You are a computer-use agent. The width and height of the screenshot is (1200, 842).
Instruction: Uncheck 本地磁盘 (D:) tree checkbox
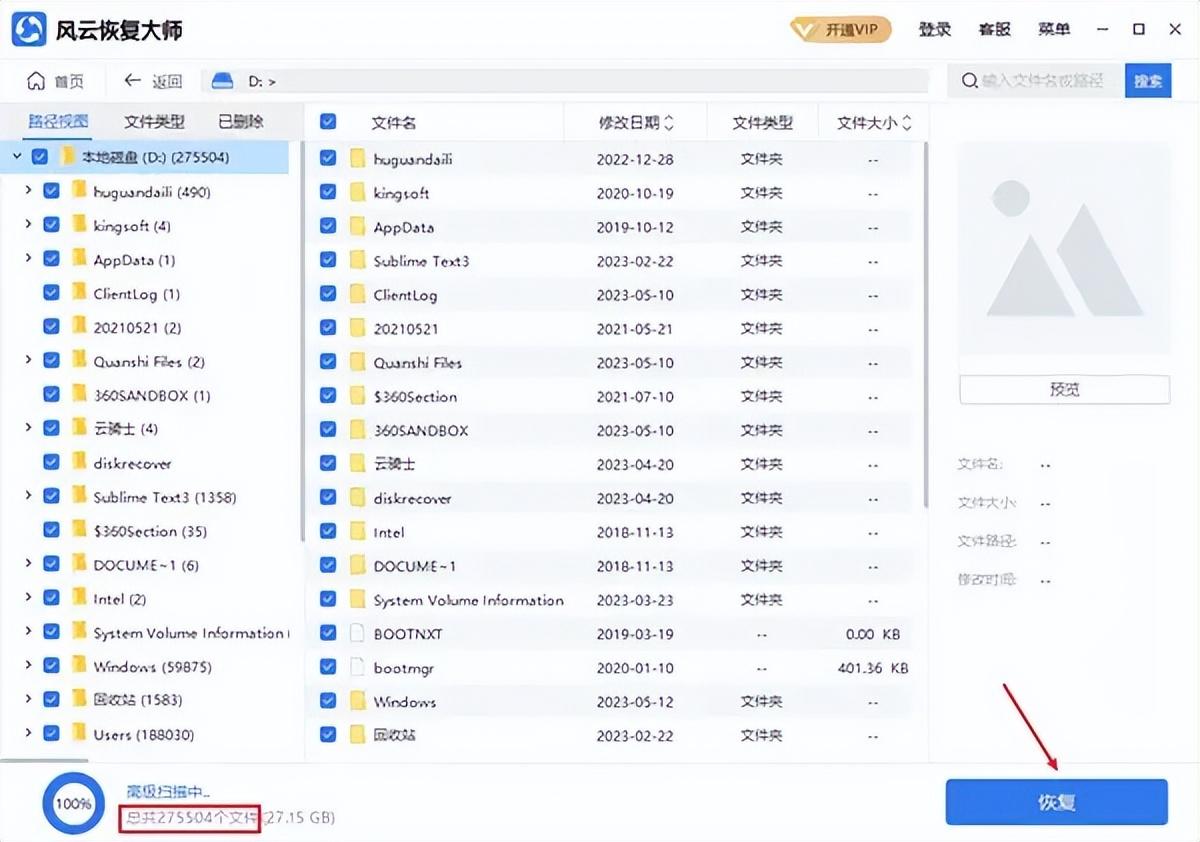click(x=40, y=157)
